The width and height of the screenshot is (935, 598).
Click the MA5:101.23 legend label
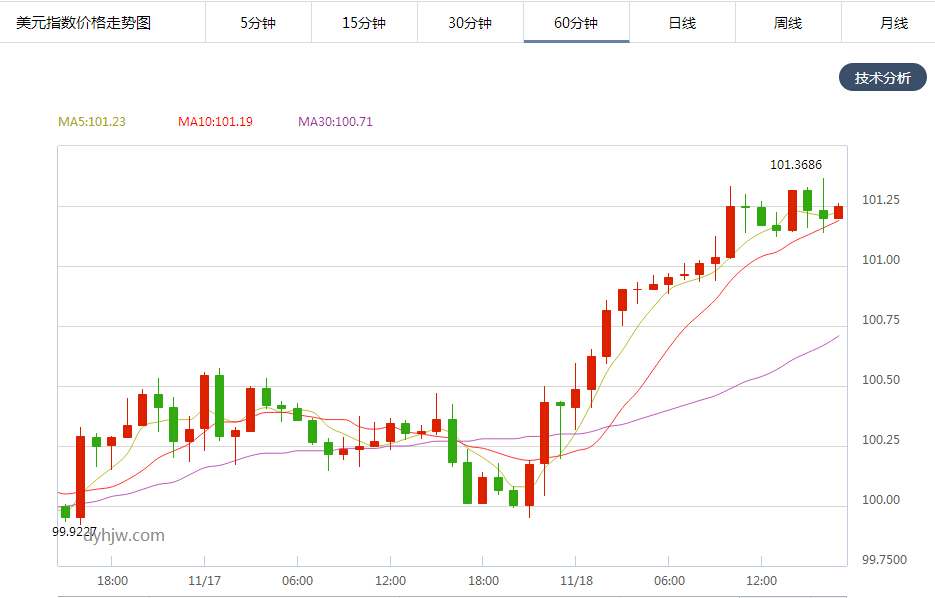tap(92, 122)
